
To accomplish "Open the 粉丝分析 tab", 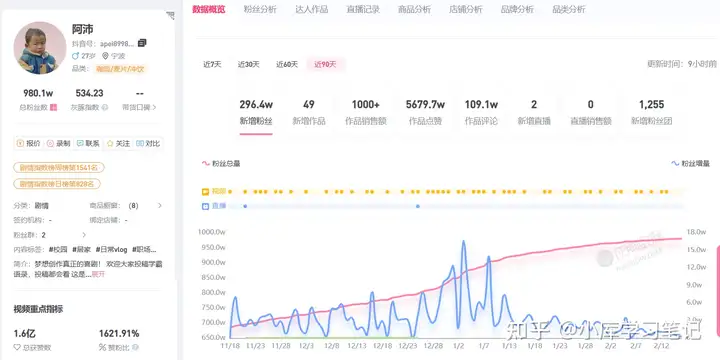I will pos(260,10).
